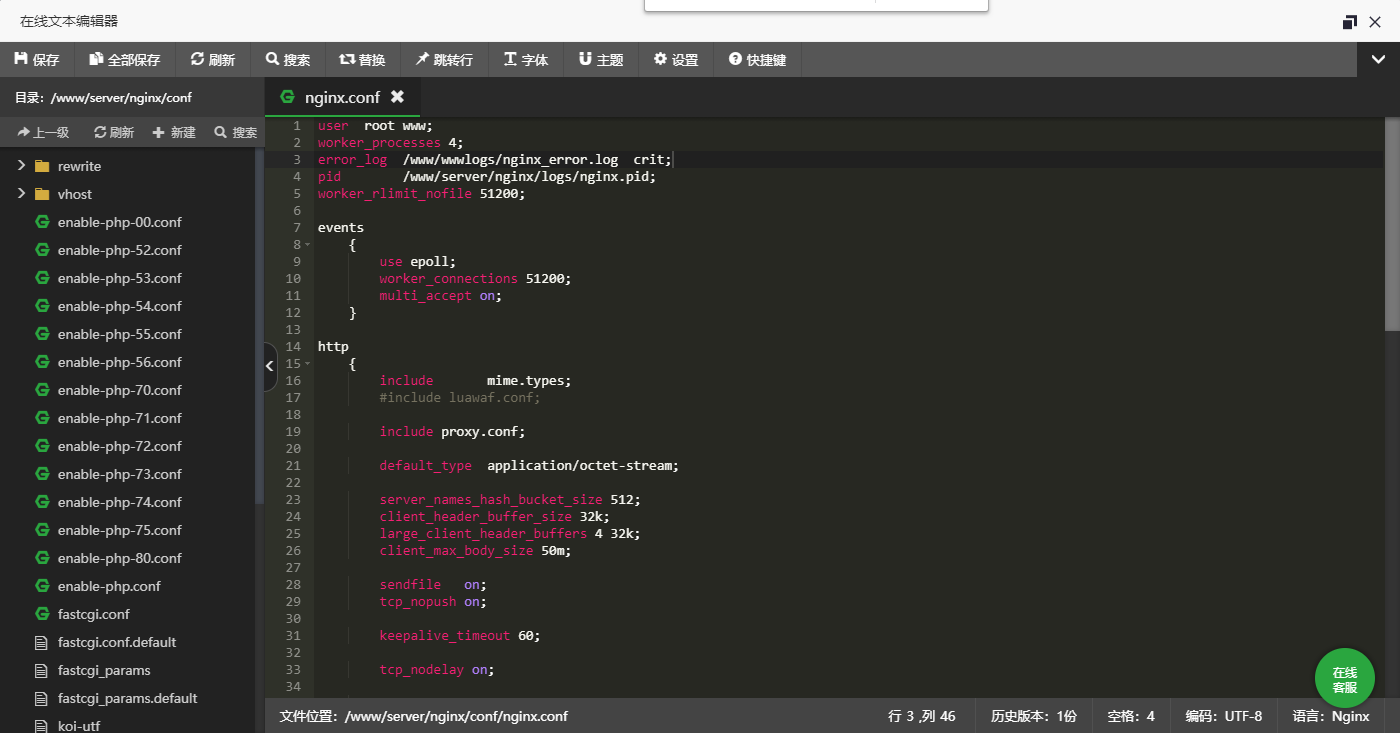Image resolution: width=1400 pixels, height=733 pixels.
Task: Click the client_max_body_size 50m line
Action: [x=475, y=551]
